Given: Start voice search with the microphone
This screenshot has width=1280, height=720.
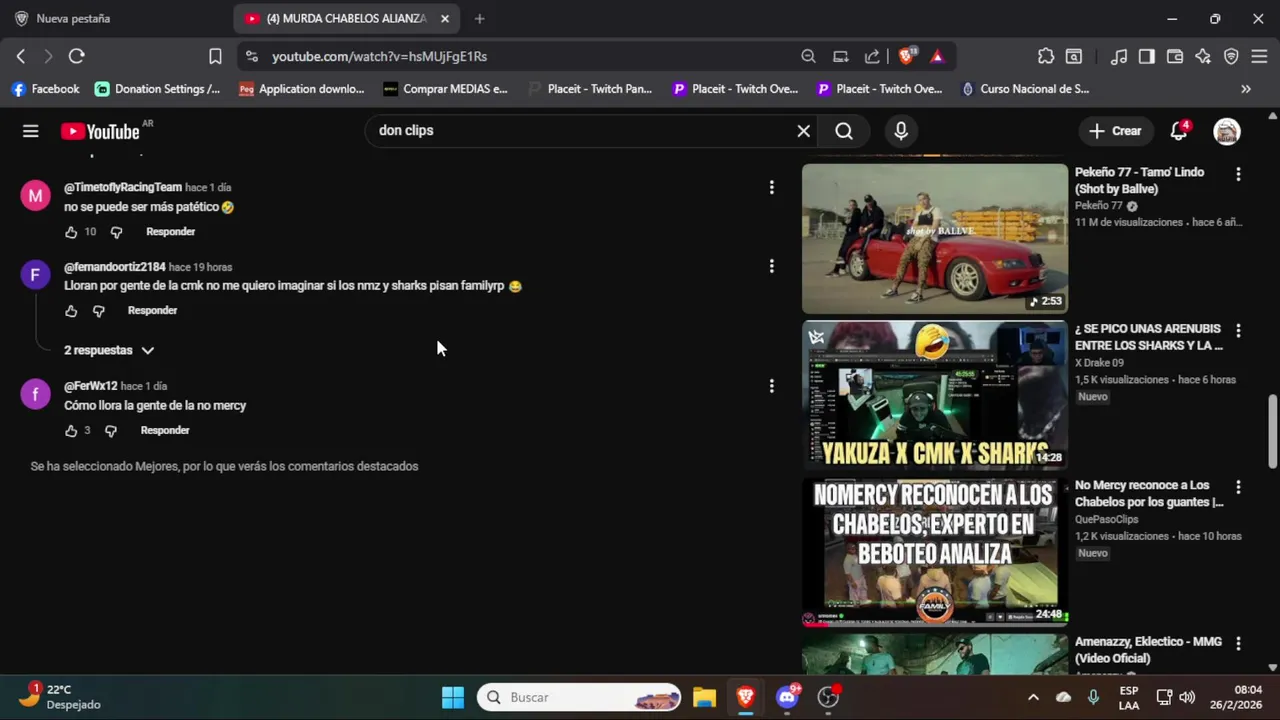Looking at the screenshot, I should coord(901,131).
